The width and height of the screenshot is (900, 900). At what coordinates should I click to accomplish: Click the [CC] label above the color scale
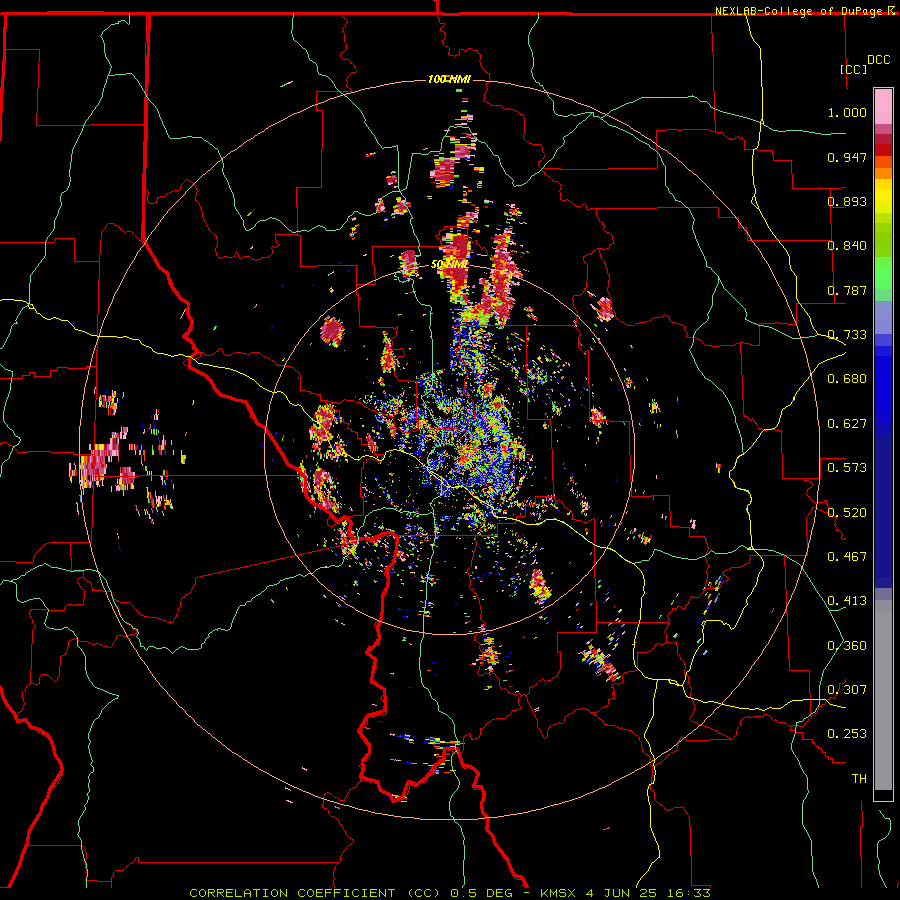[854, 69]
